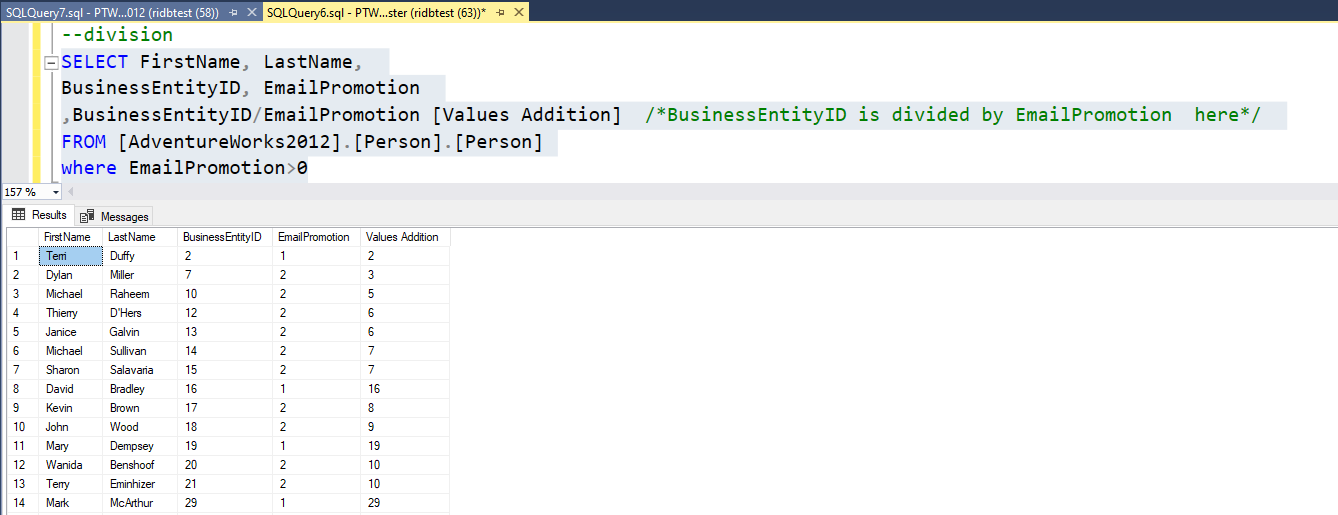Click the Dempsey cell

140,446
